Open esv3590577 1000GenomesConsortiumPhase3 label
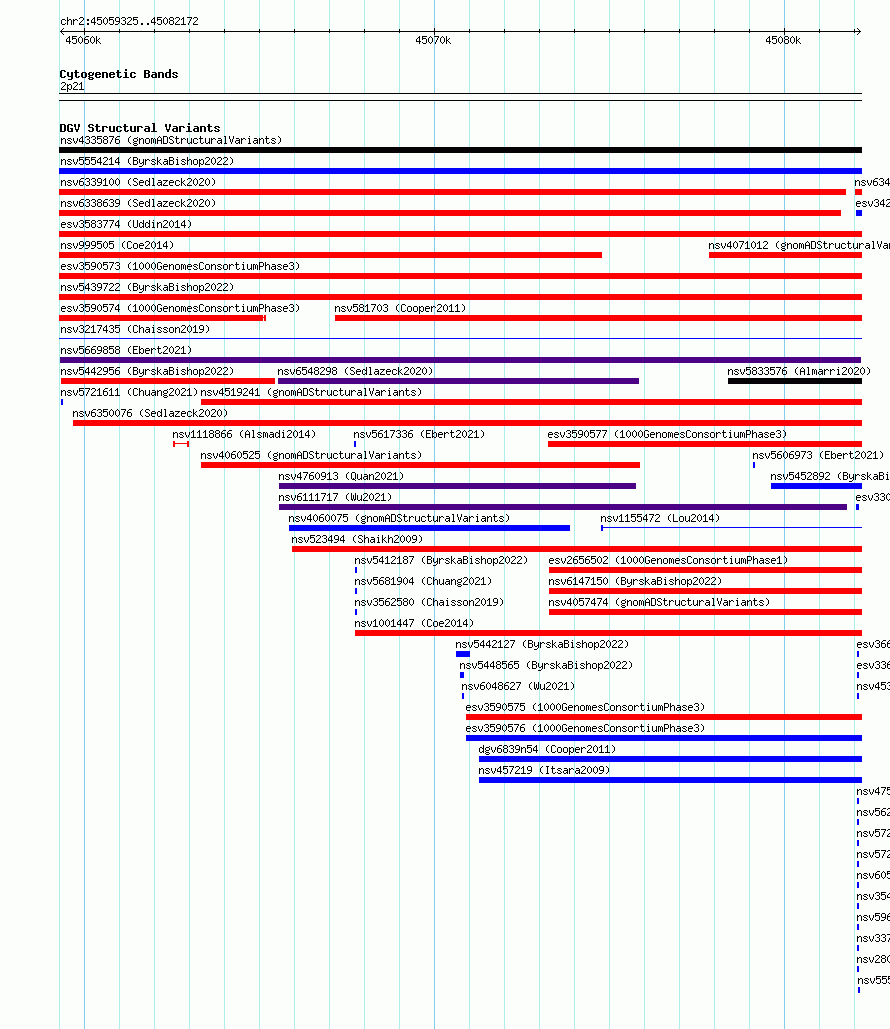The width and height of the screenshot is (890, 1029). 668,434
